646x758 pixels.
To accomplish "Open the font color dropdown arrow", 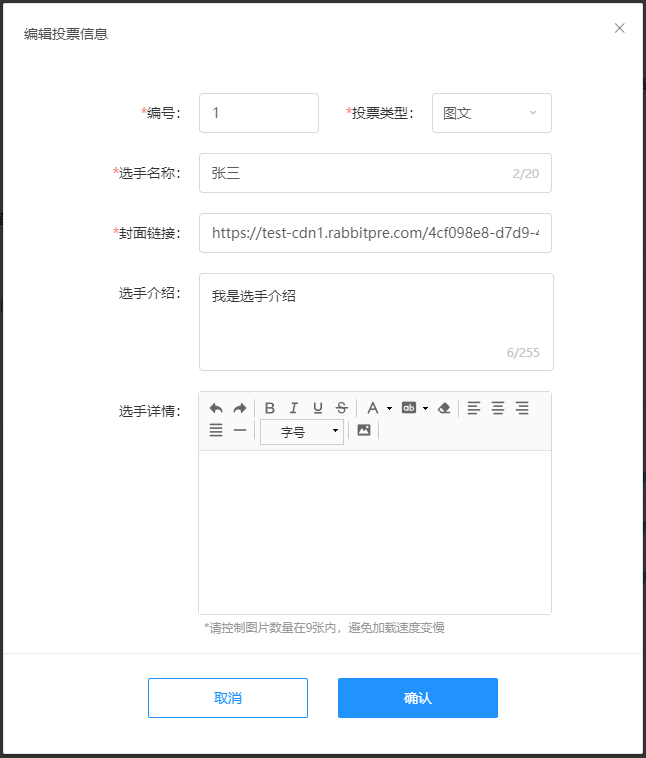I will point(389,408).
